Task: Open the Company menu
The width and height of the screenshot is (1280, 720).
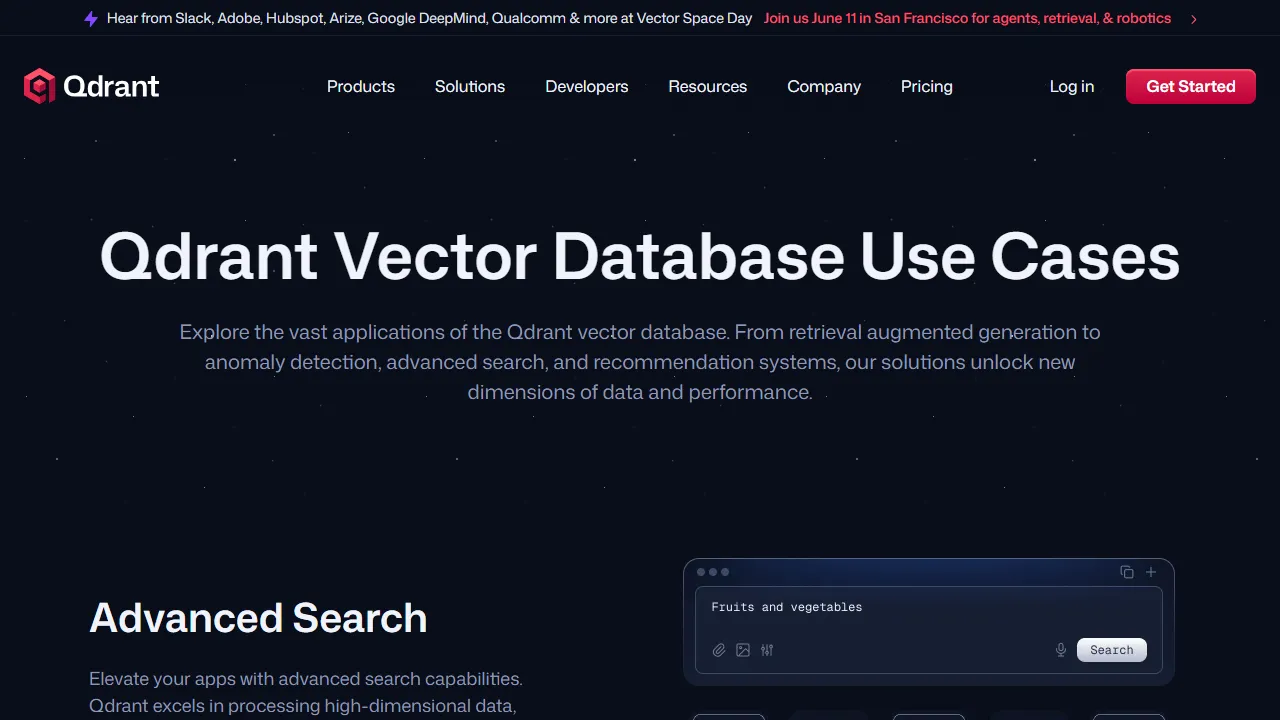Action: [824, 86]
